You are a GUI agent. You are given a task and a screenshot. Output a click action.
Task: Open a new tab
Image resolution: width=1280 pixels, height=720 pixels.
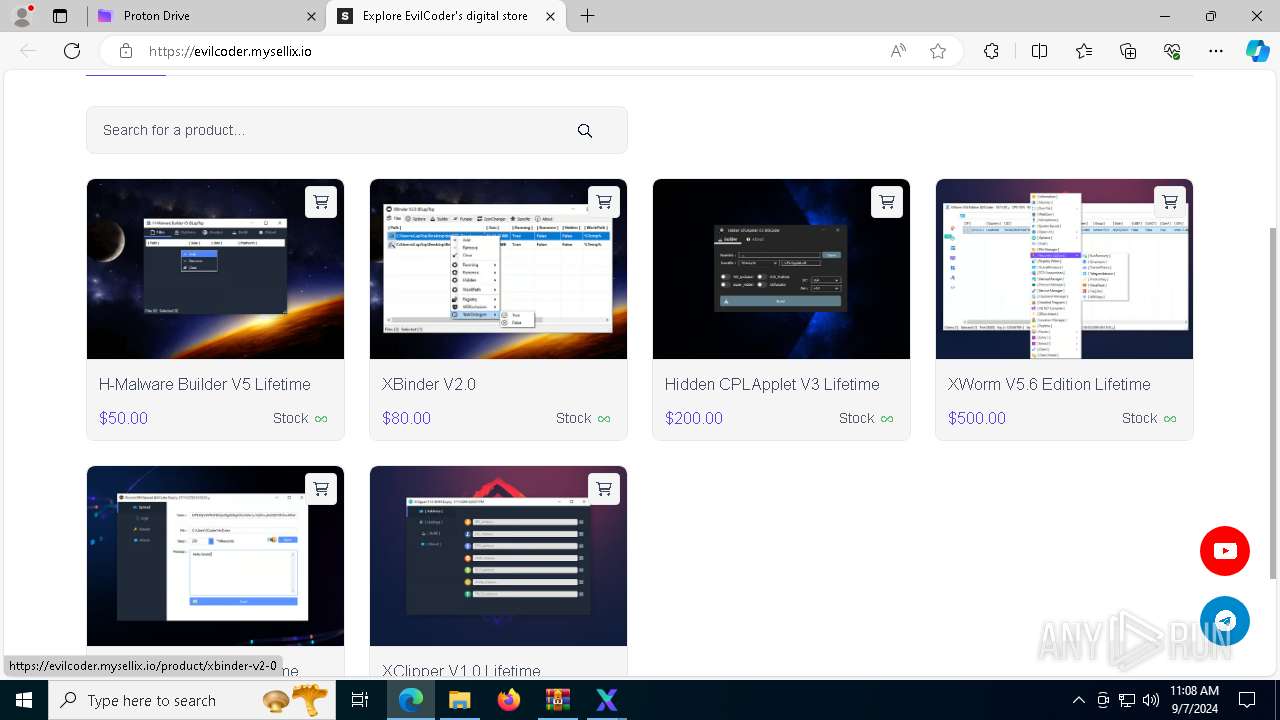point(588,16)
